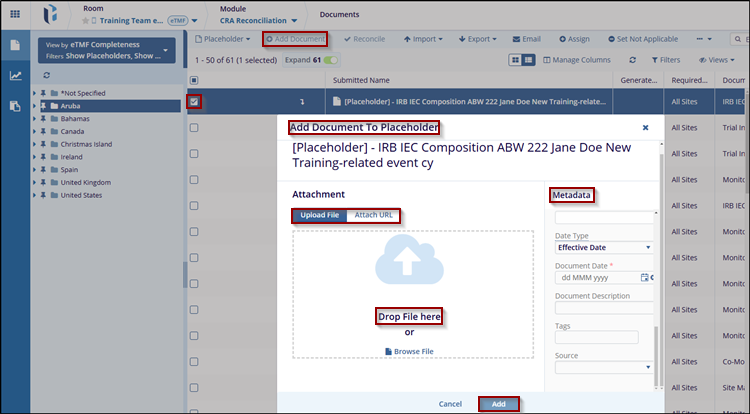
Task: Click the Browse File link
Action: (x=409, y=351)
